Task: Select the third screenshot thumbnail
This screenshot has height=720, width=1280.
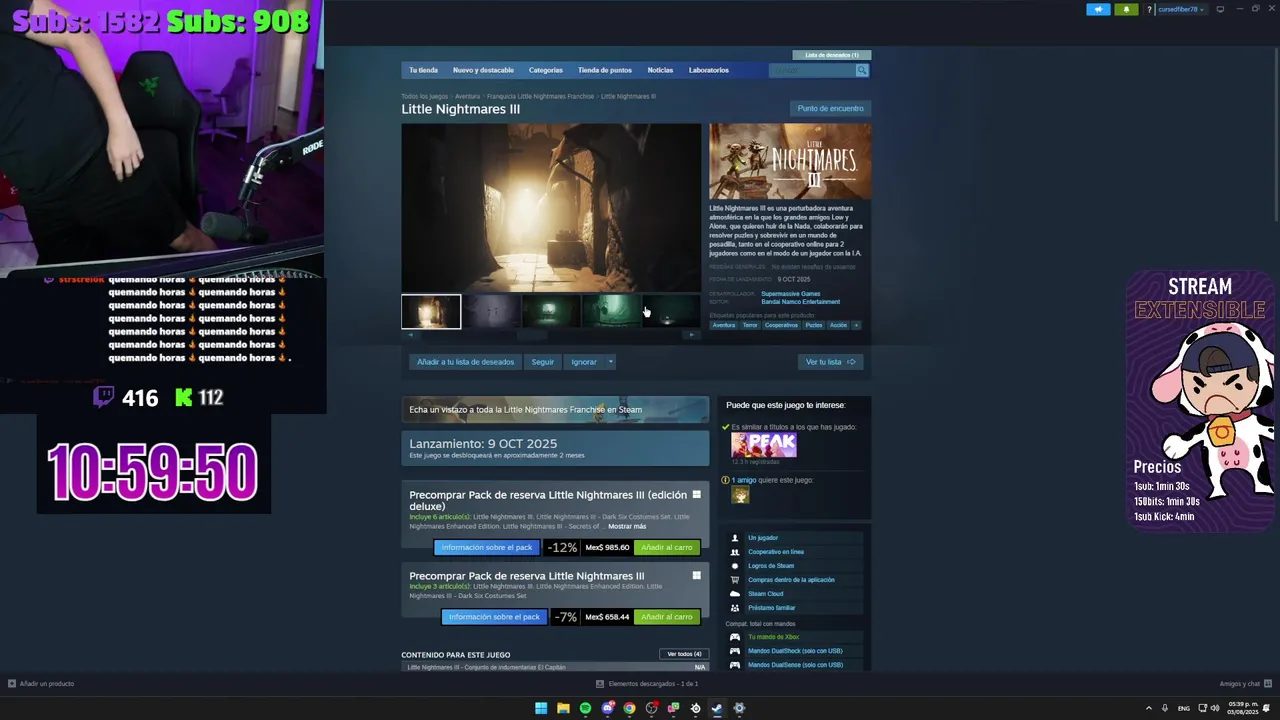Action: (x=551, y=311)
